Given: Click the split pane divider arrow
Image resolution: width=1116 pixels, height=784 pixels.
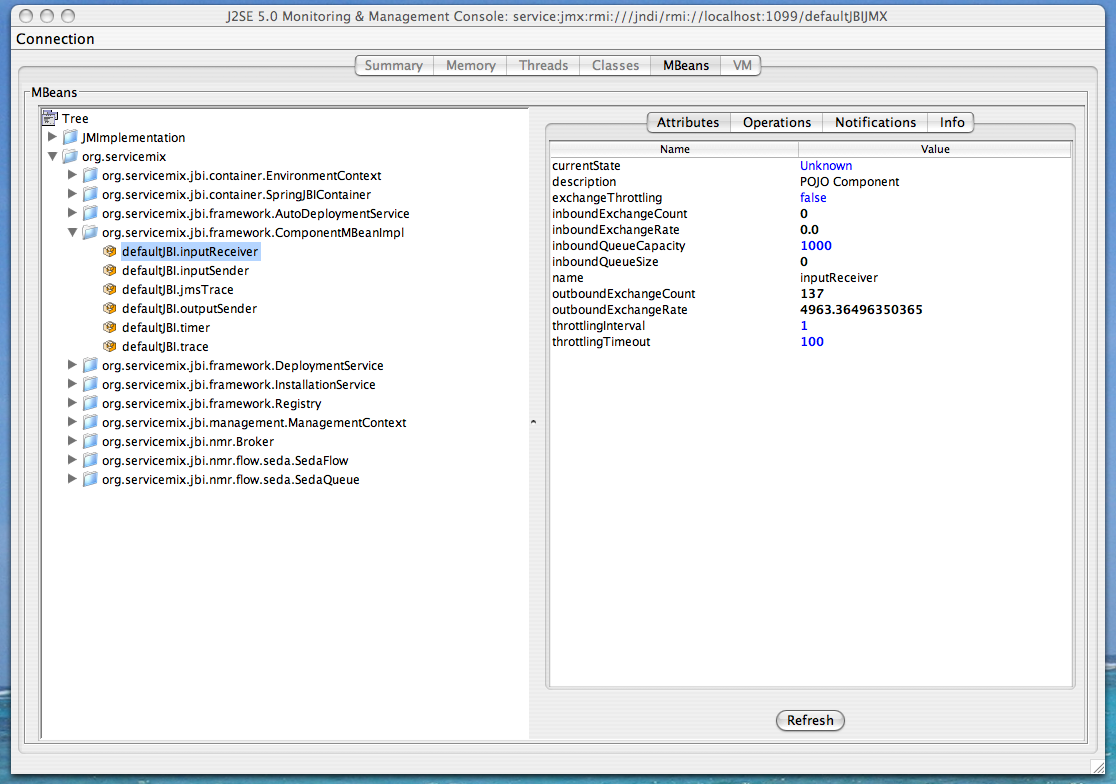Looking at the screenshot, I should pos(533,423).
